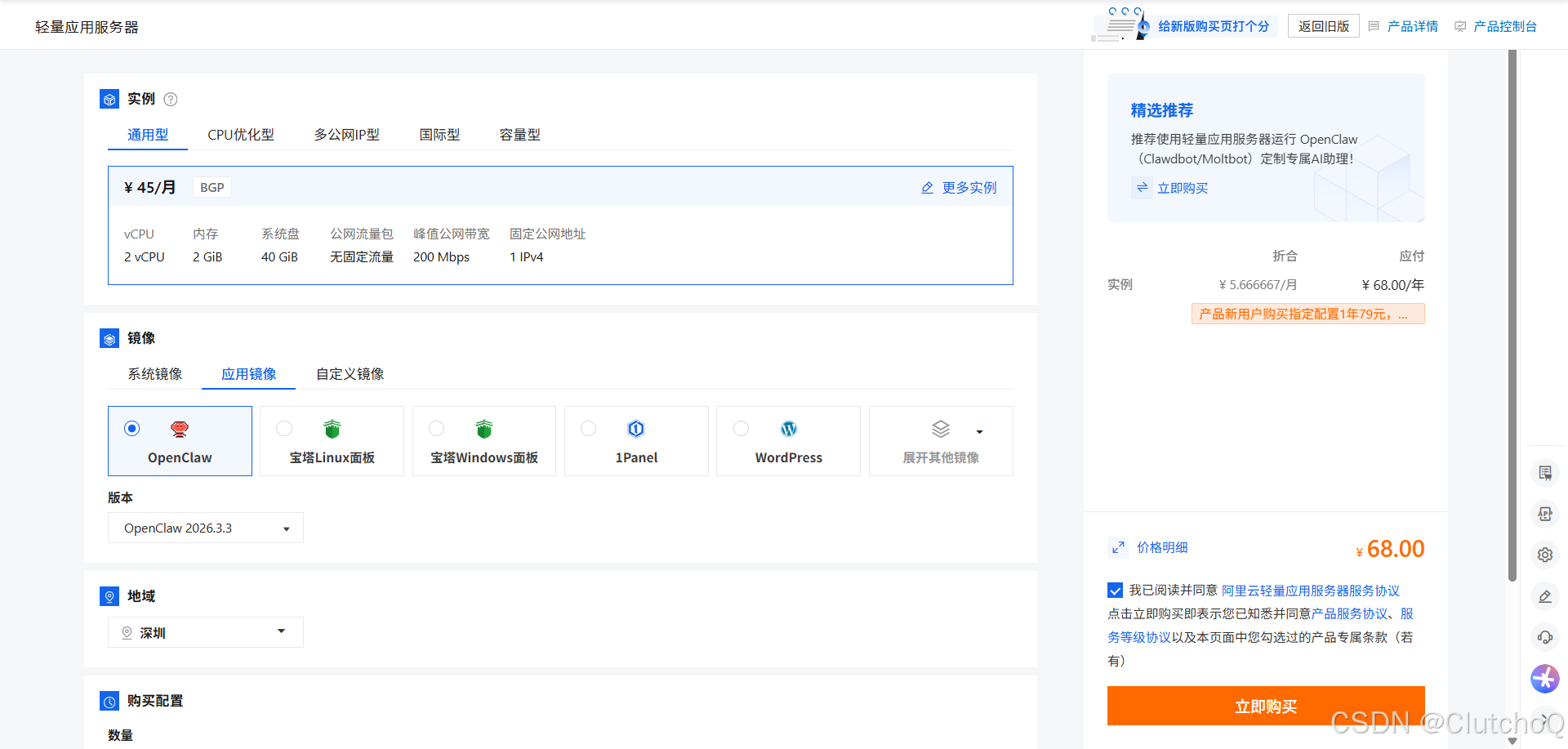Click the BGP tag on instance card
Viewport: 1568px width, 749px height.
click(x=212, y=188)
